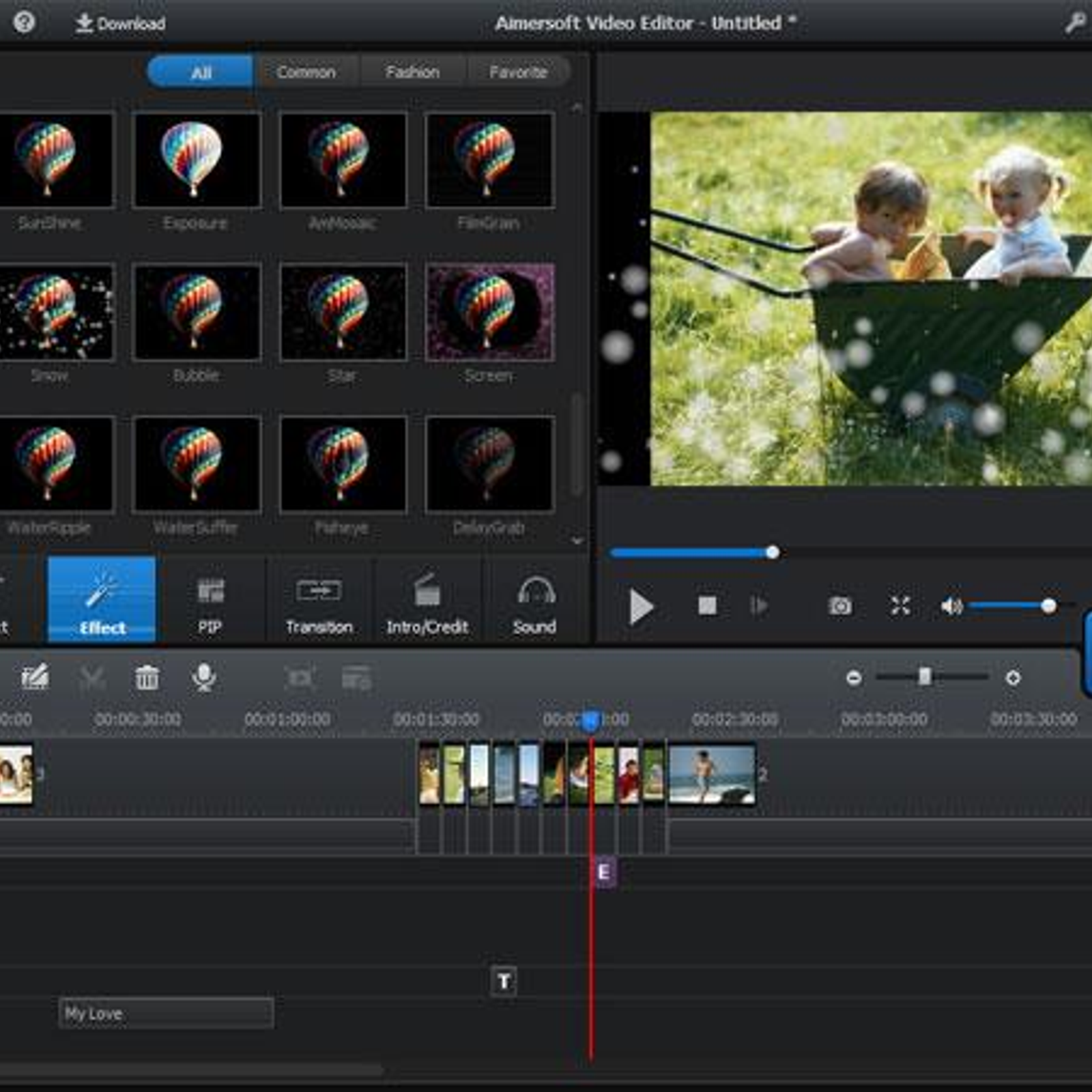
Task: Click the horizontal timeline scrollbar
Action: [191, 1069]
